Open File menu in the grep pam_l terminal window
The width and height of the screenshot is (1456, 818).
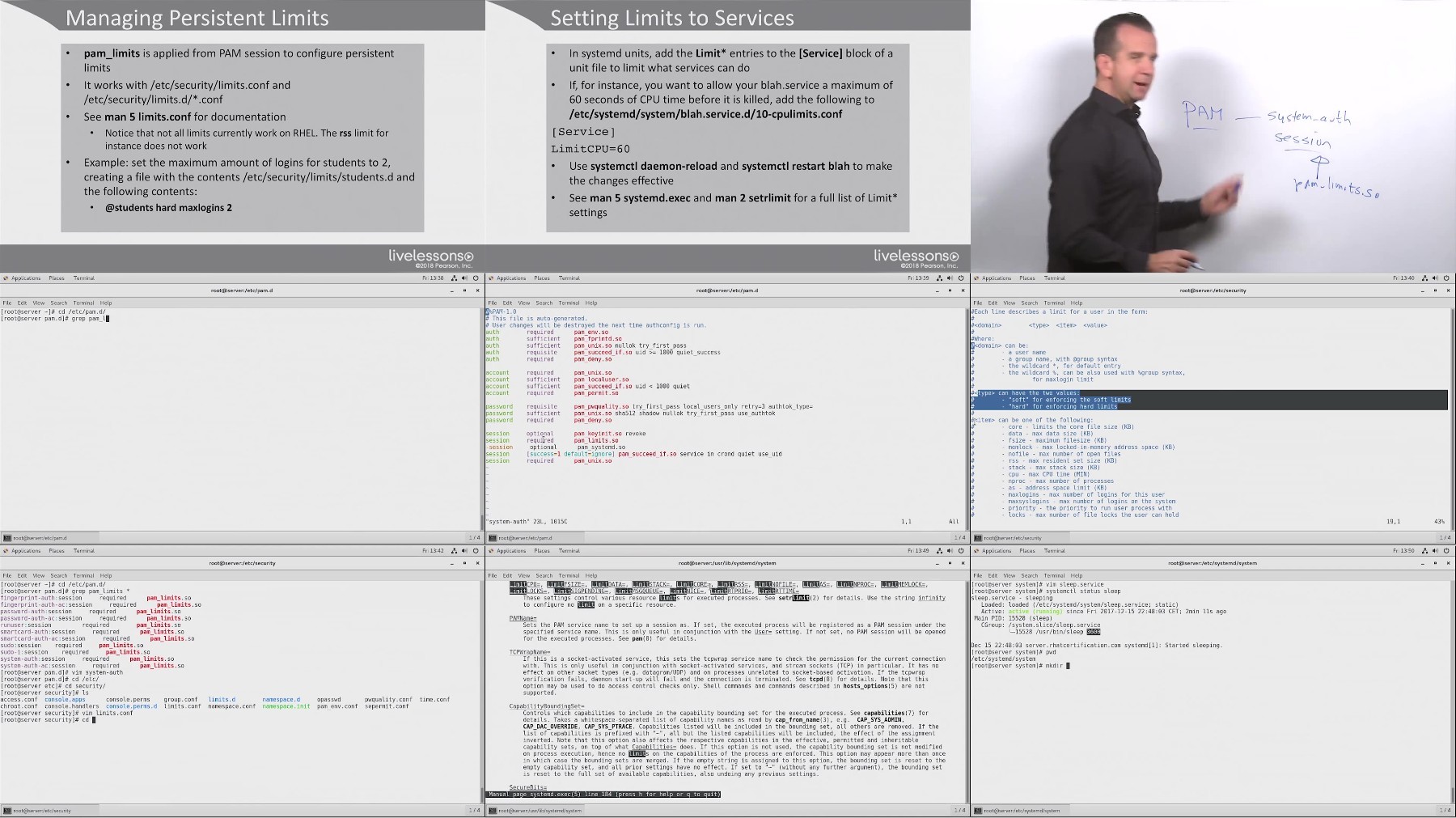point(7,303)
